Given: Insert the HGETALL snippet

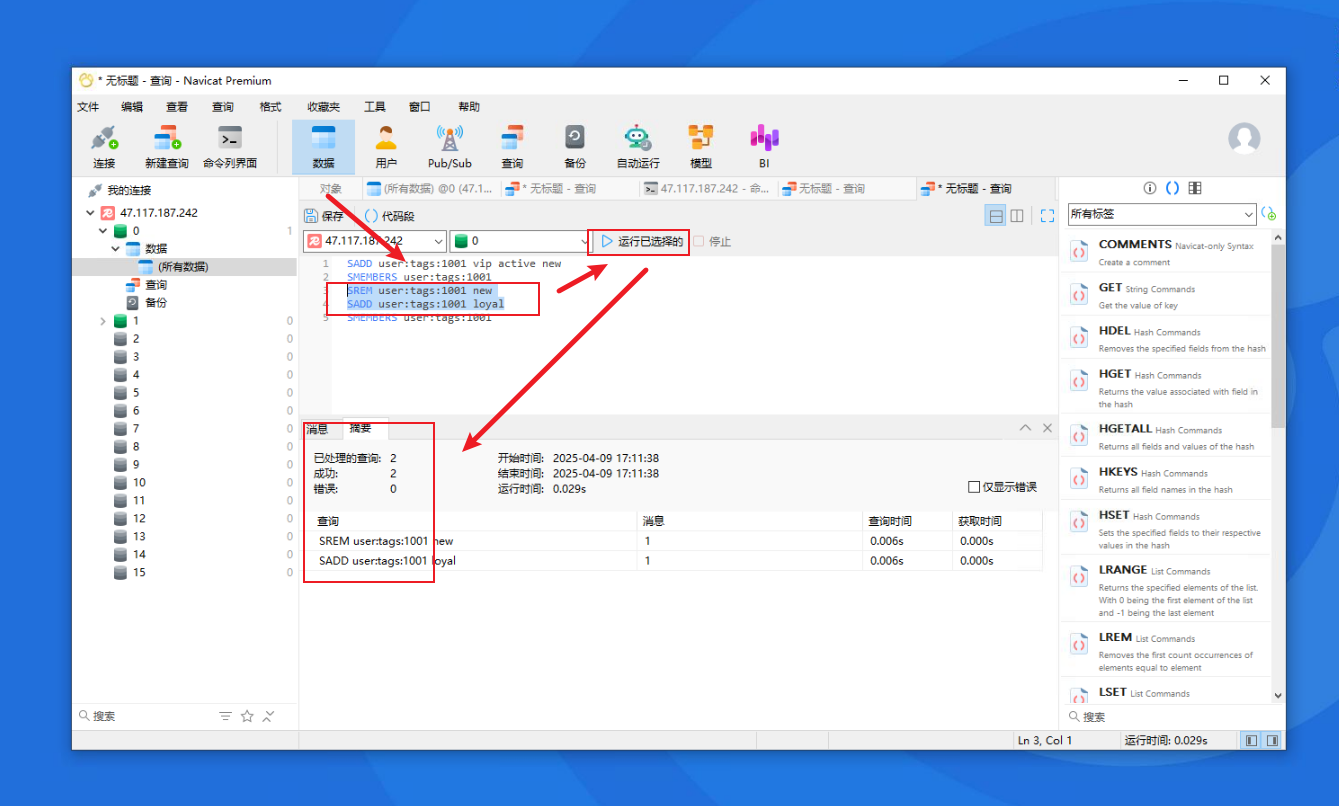Looking at the screenshot, I should click(x=1166, y=436).
